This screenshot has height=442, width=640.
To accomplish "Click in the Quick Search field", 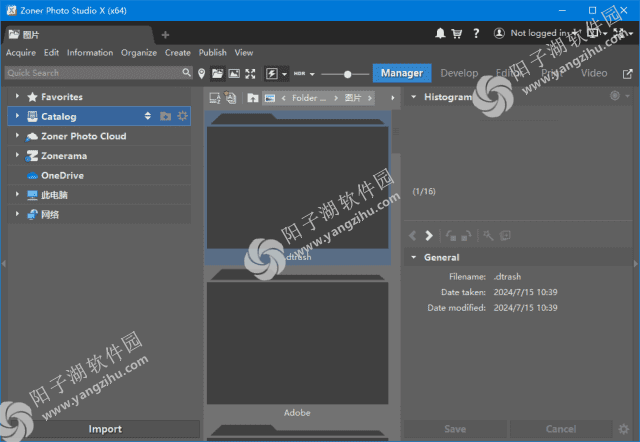I will pyautogui.click(x=93, y=73).
